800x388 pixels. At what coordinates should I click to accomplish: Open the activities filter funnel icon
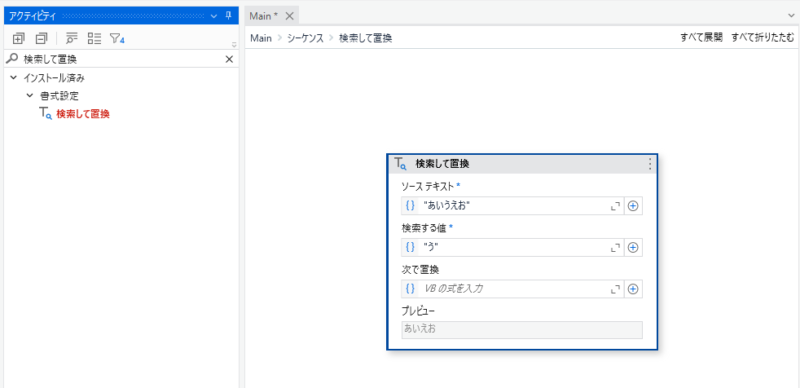(x=117, y=38)
